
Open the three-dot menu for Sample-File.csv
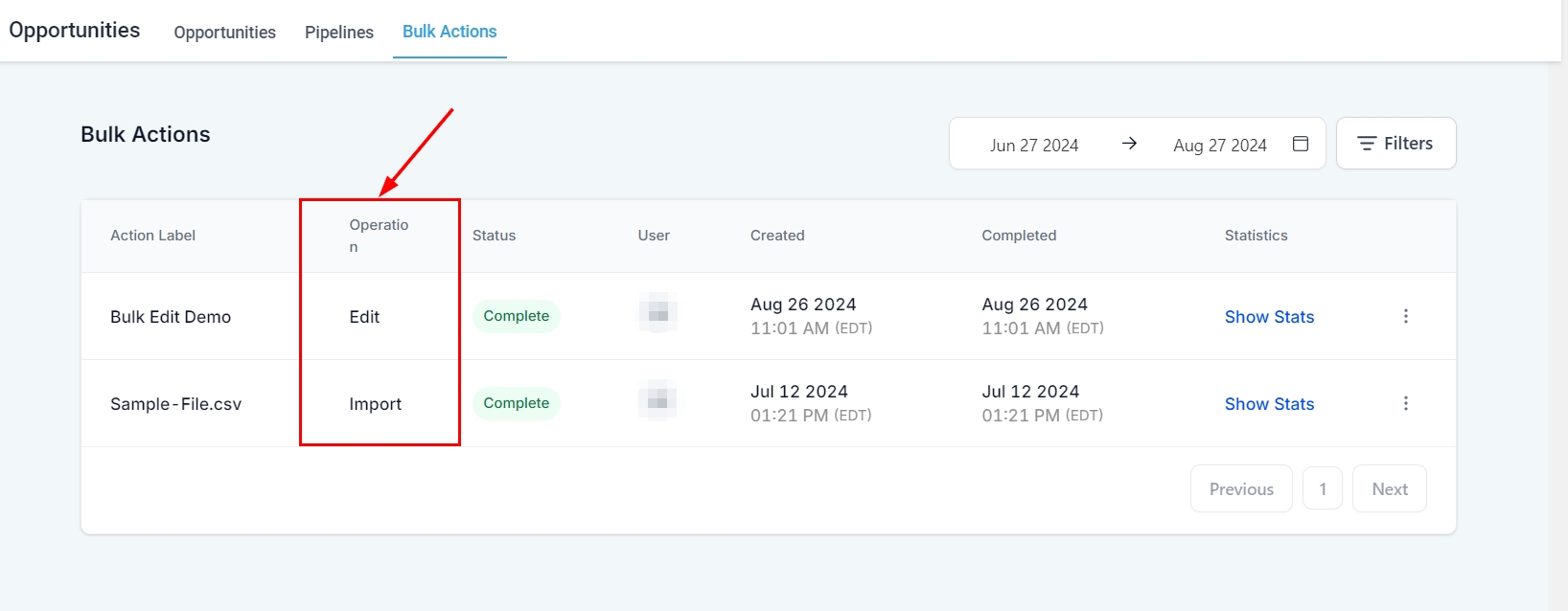point(1405,403)
